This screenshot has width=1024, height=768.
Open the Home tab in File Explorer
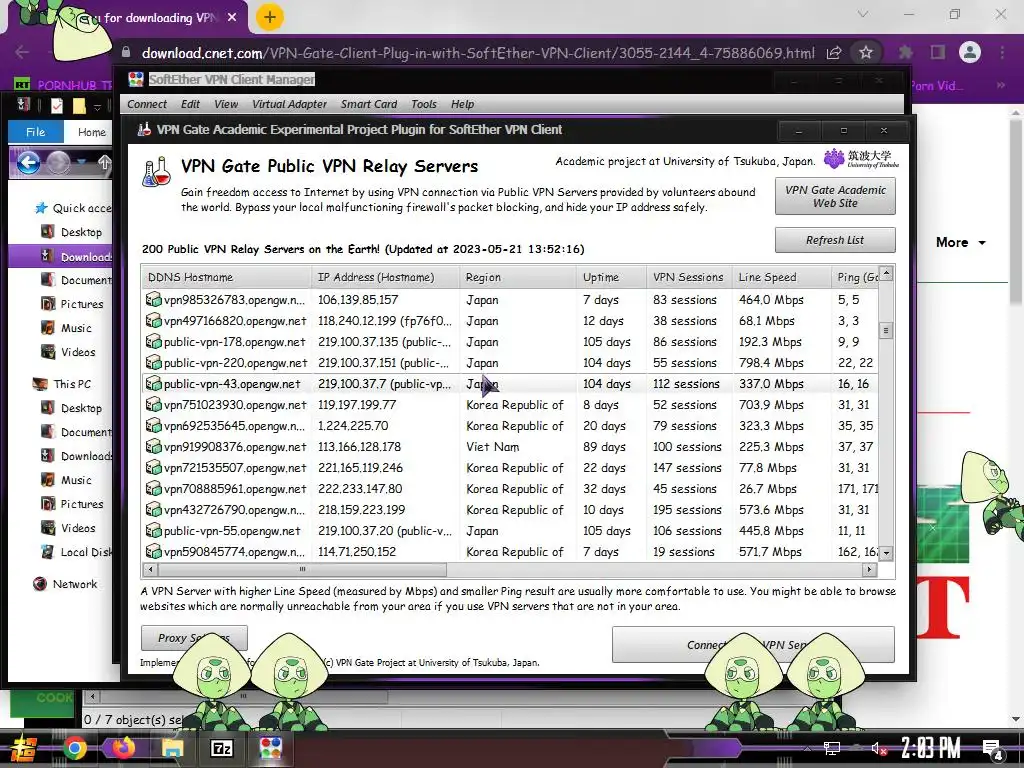pyautogui.click(x=92, y=132)
